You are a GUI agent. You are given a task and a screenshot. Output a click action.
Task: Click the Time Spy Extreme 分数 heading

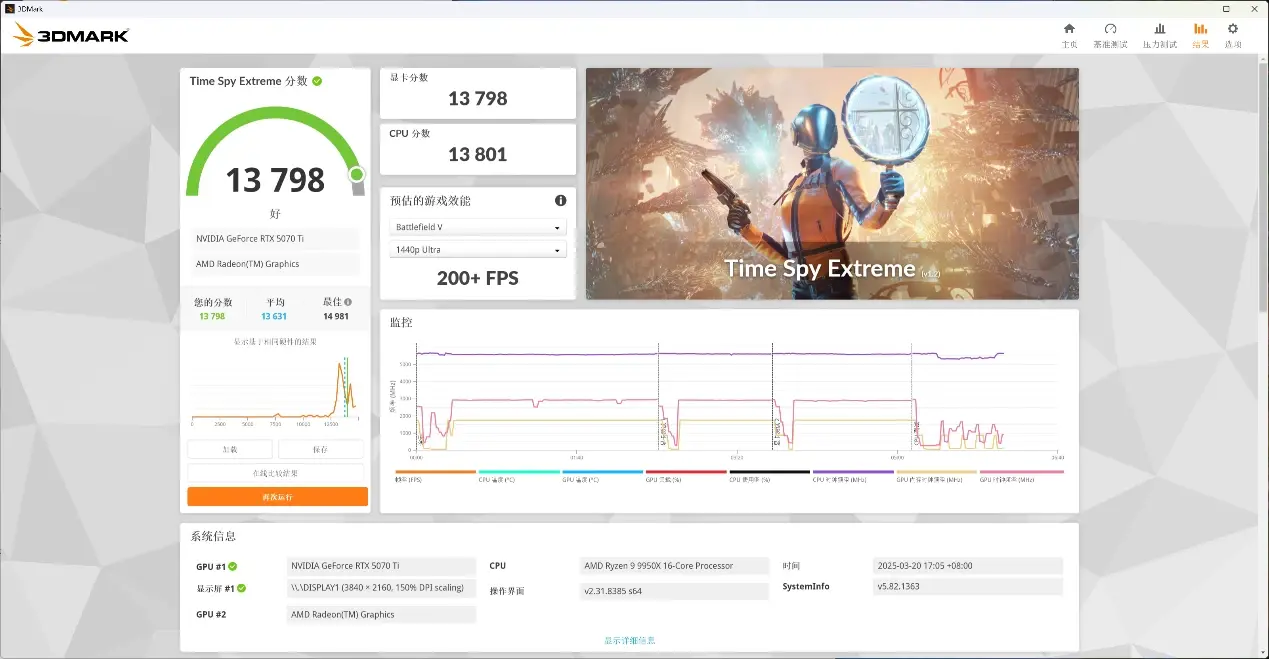249,81
